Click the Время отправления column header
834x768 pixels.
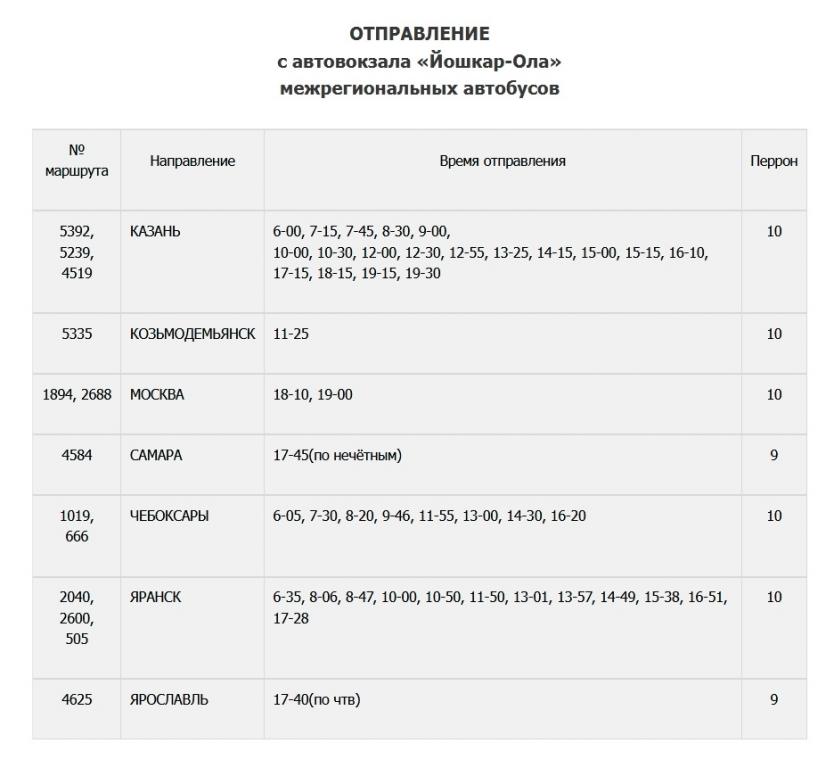click(x=502, y=160)
